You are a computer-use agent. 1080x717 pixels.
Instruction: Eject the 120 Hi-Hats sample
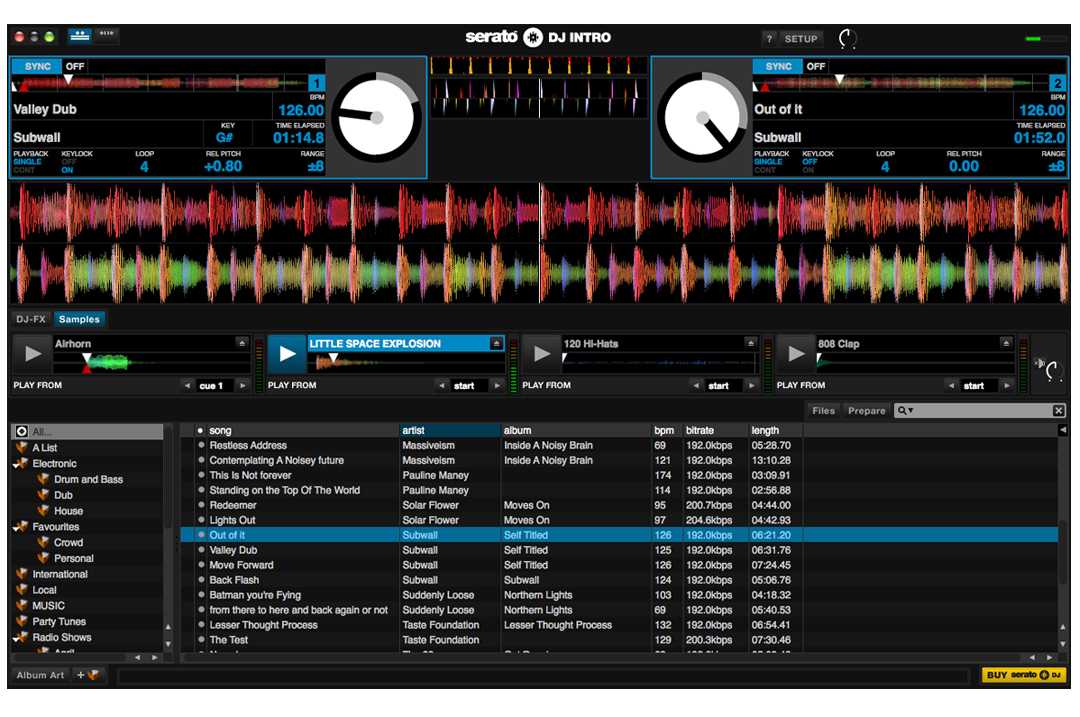[750, 343]
